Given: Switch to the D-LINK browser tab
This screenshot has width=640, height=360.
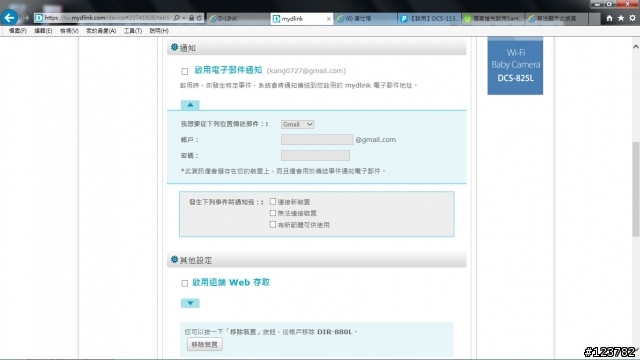Looking at the screenshot, I should [238, 19].
